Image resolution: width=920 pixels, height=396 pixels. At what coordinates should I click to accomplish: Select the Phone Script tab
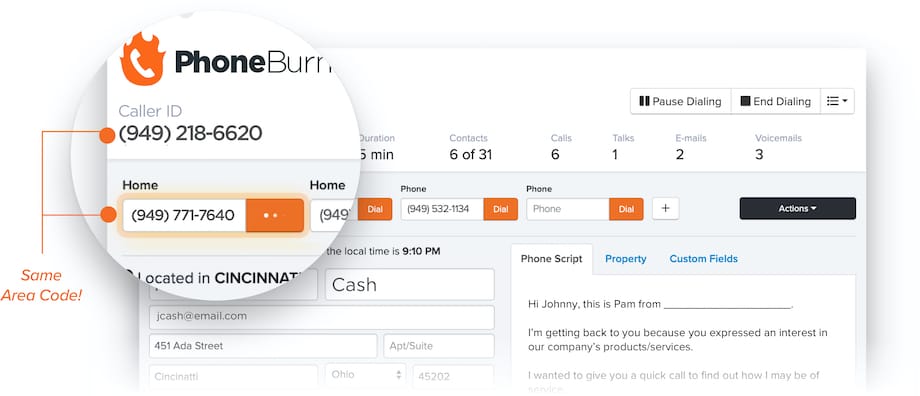[x=552, y=259]
